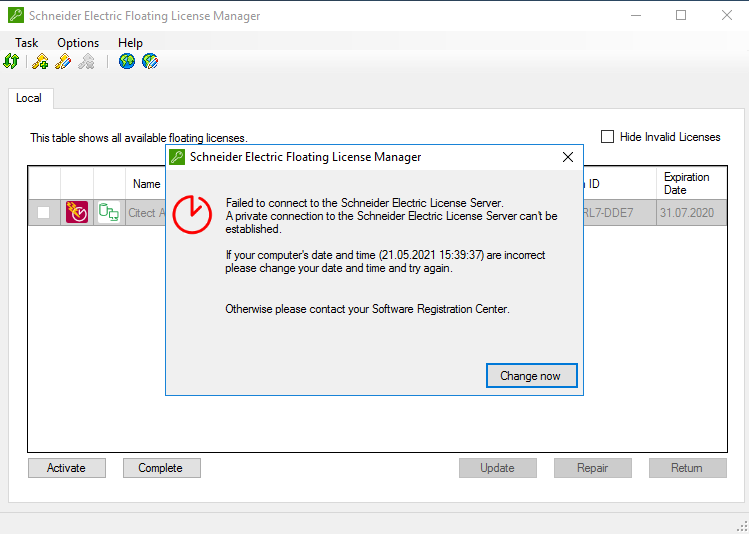Click the key with pencil edit icon

(63, 62)
